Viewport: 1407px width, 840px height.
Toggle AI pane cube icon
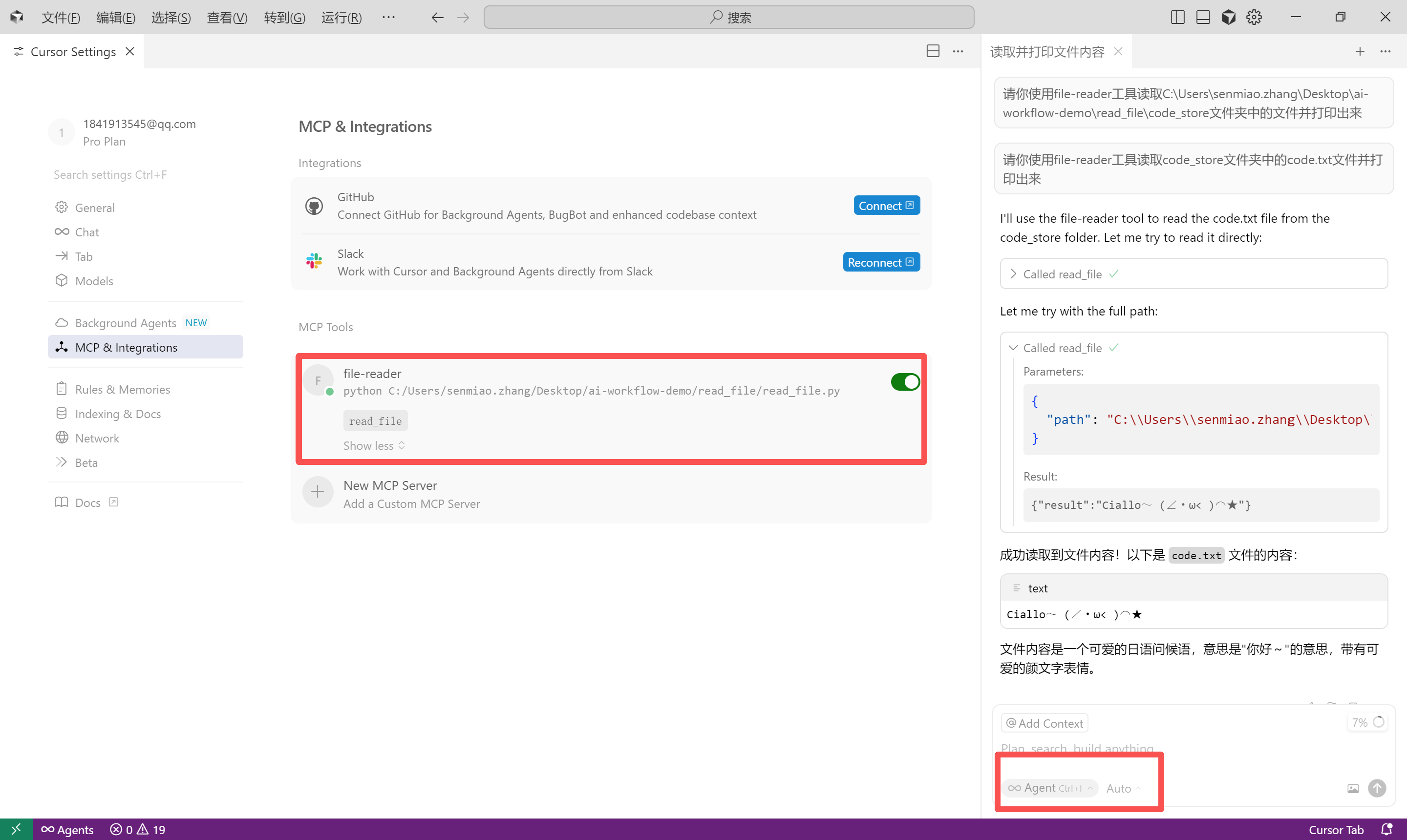tap(1228, 17)
